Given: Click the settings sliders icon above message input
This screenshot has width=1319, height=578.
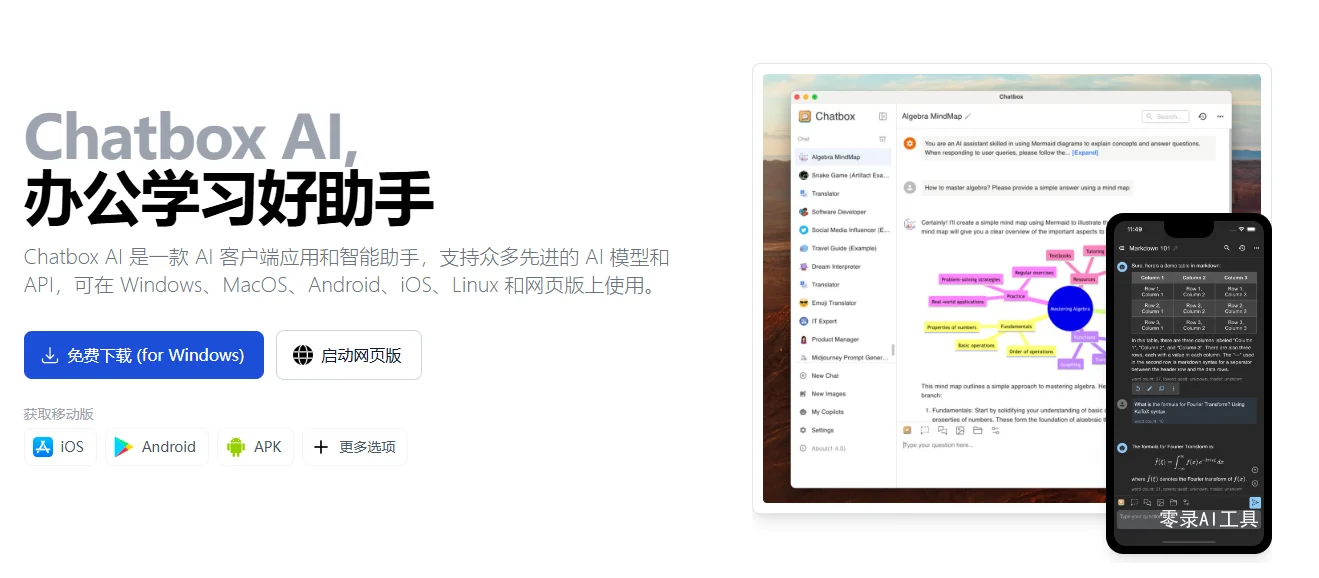Looking at the screenshot, I should (996, 430).
